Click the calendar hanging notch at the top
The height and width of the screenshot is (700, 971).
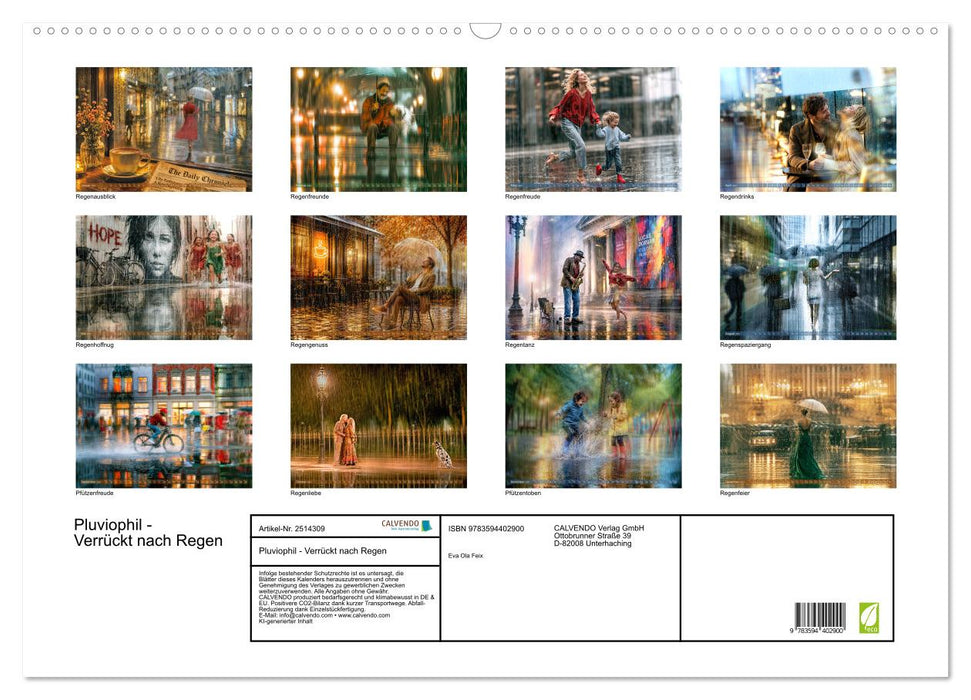point(486,30)
